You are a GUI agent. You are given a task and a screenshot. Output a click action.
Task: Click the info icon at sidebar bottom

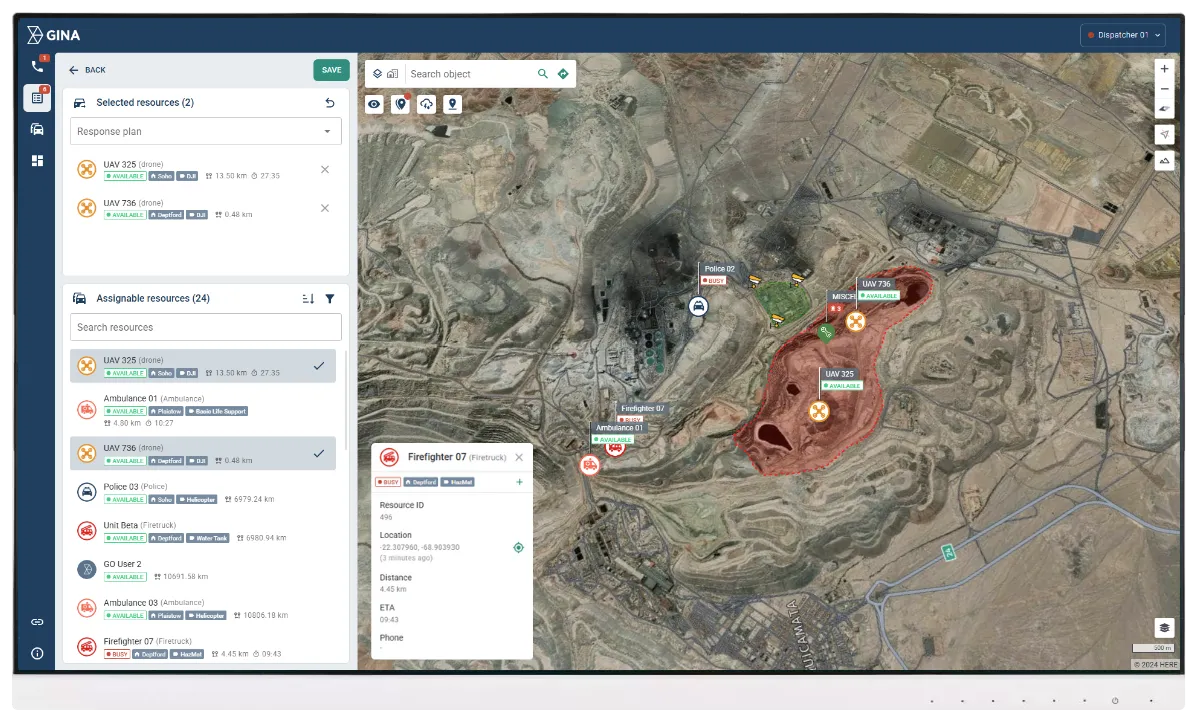[37, 654]
